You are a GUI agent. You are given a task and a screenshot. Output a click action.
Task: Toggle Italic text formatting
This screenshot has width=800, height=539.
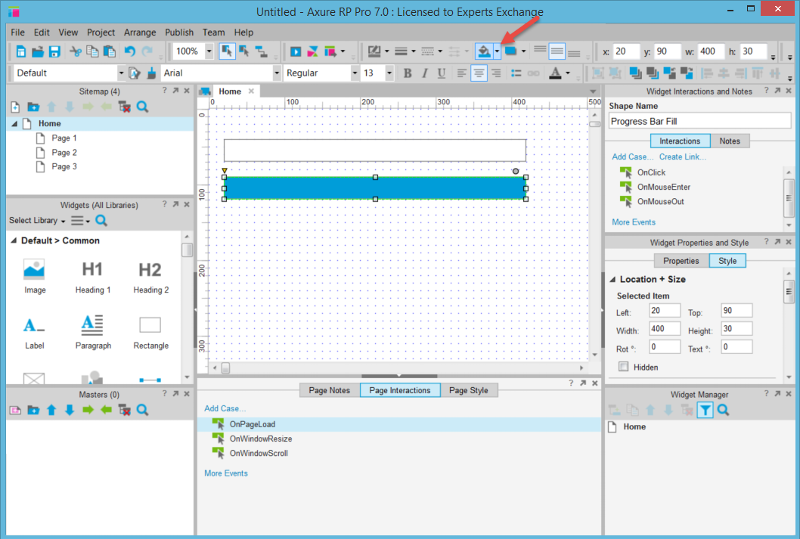[424, 73]
